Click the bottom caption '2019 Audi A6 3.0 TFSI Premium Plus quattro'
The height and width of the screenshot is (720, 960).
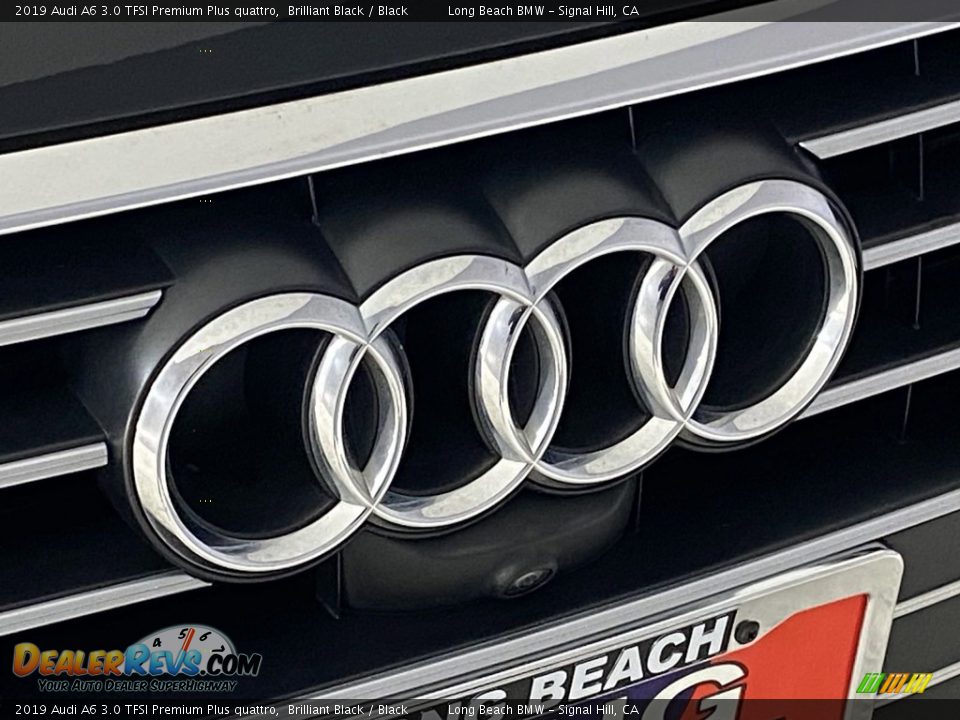pyautogui.click(x=146, y=710)
